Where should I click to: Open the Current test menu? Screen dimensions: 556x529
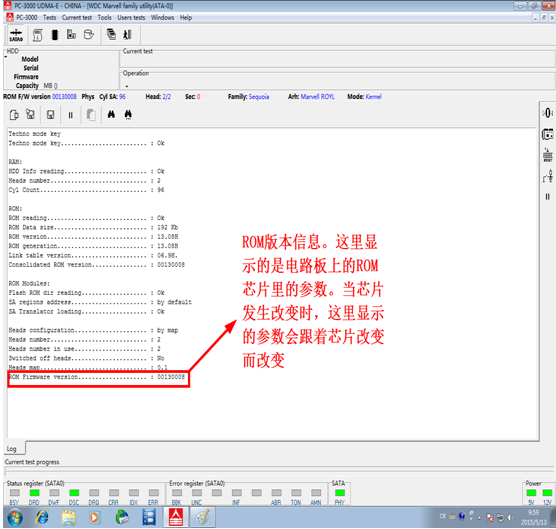(77, 17)
